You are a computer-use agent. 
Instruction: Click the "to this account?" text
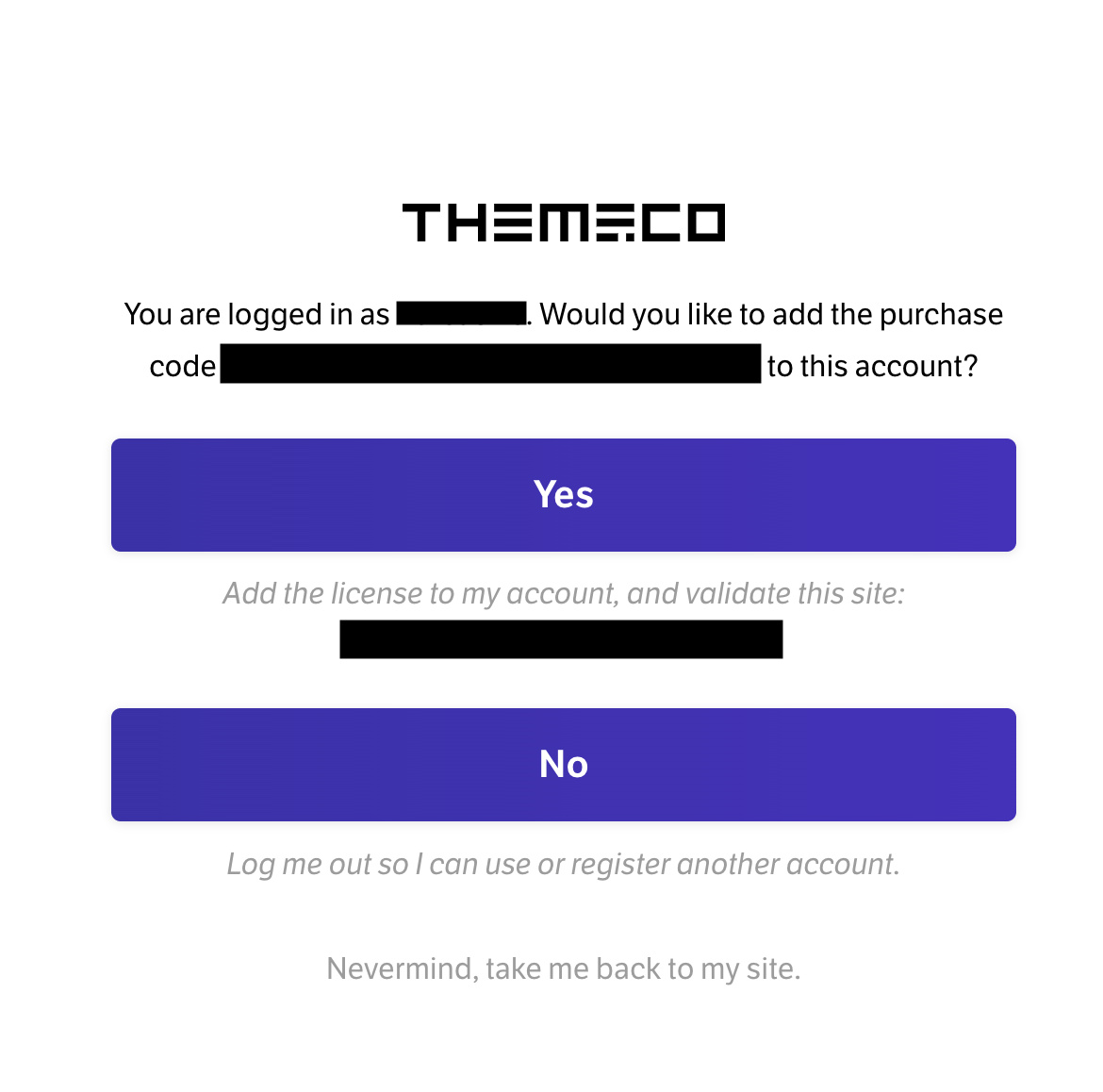[872, 367]
